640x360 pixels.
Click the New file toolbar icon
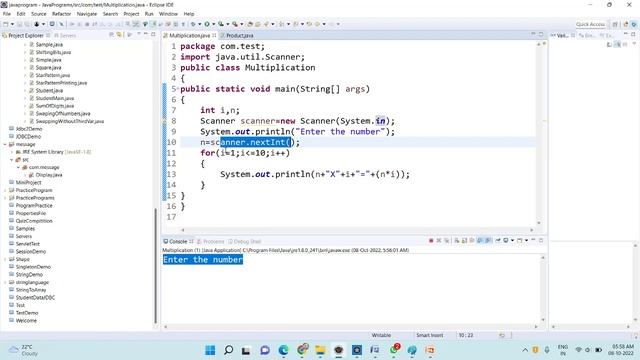[x=6, y=24]
